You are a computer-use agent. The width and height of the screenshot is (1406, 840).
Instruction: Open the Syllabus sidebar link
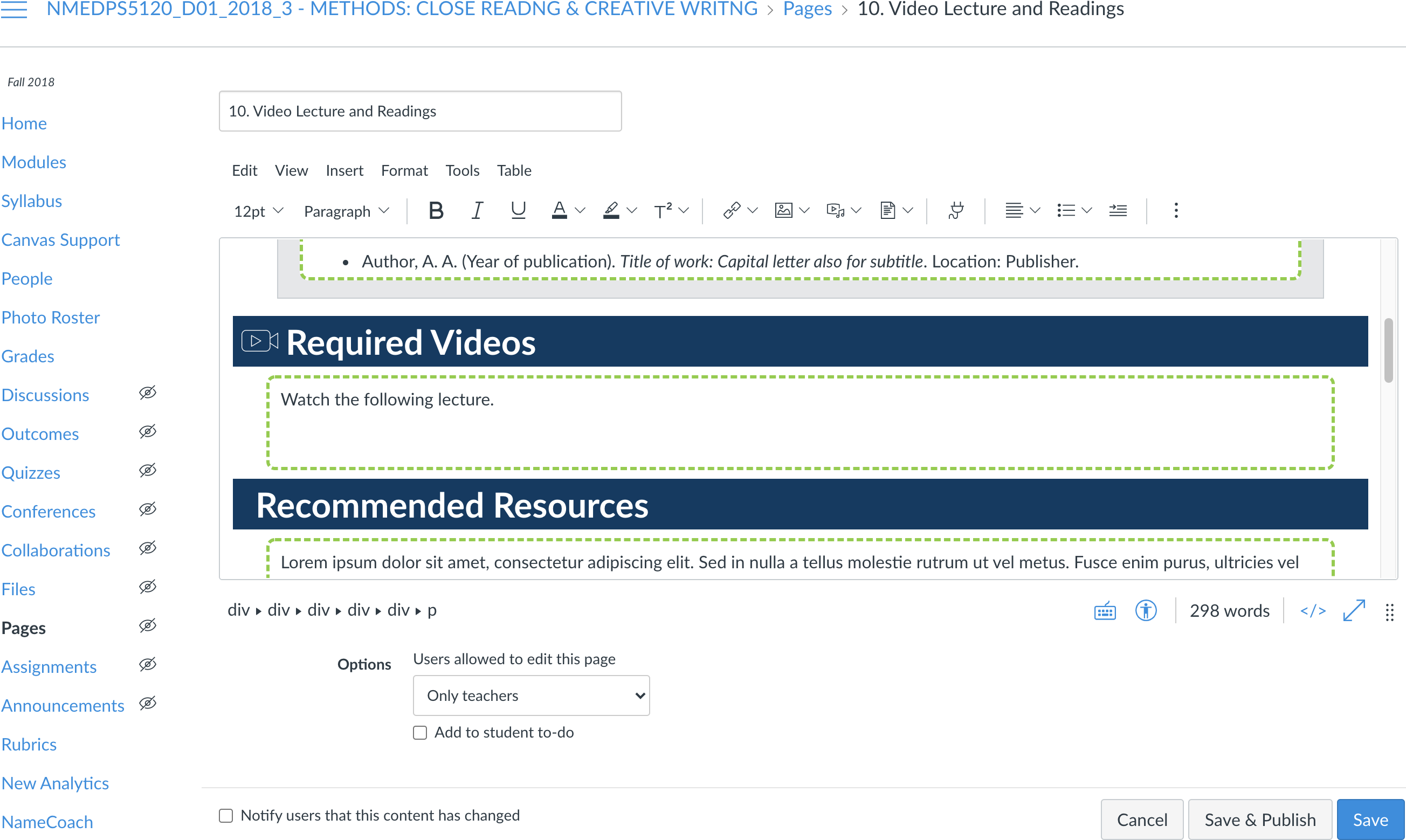click(x=32, y=201)
